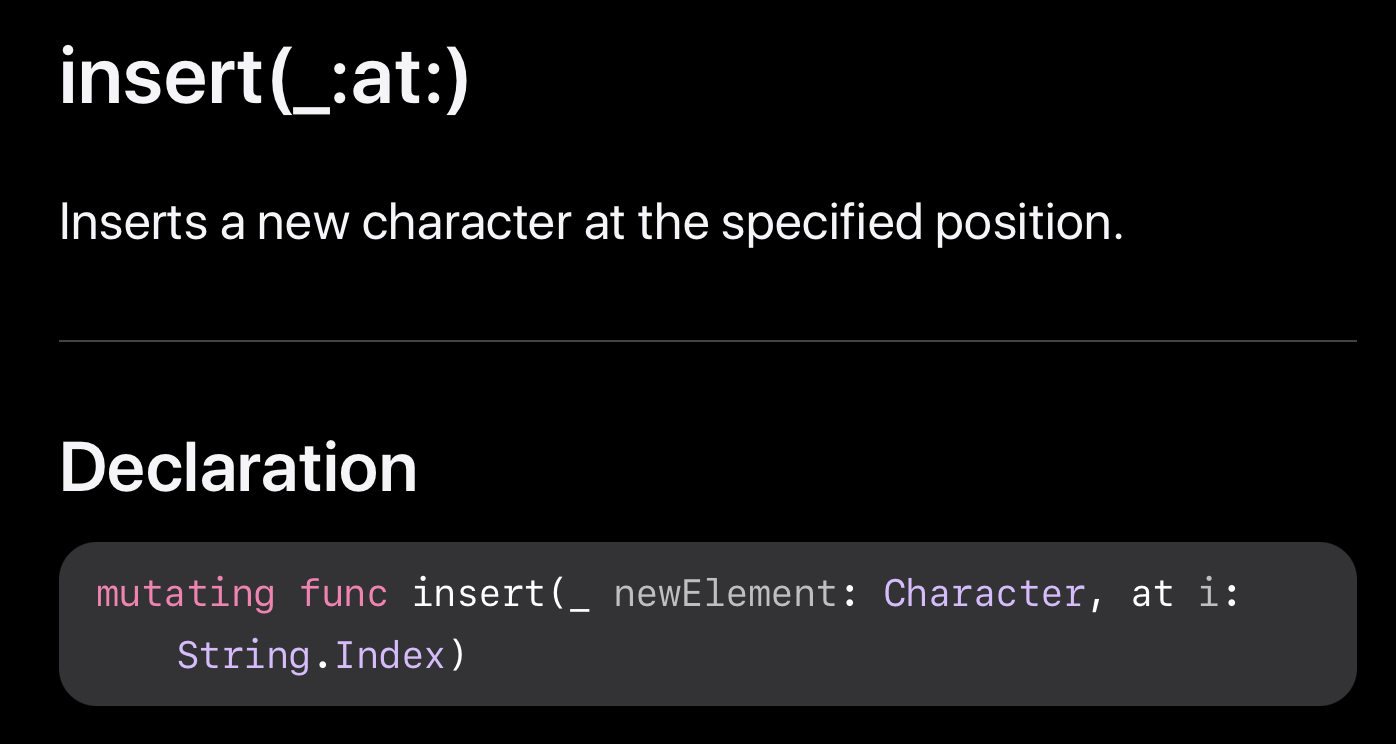Click the insert(_:at:) page title
Screen dimensions: 1396x744
(x=264, y=79)
